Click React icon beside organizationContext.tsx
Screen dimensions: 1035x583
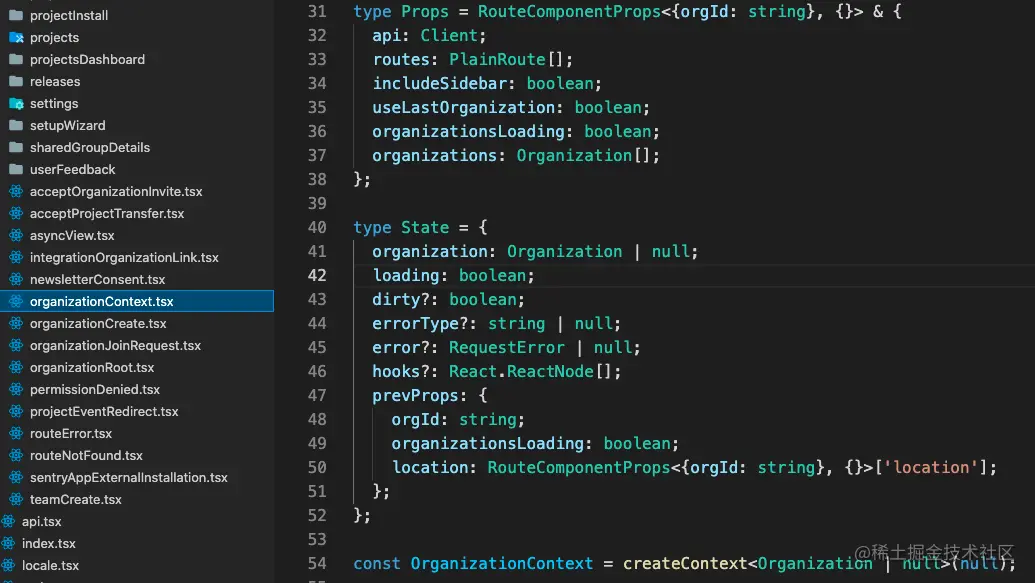click(x=16, y=301)
